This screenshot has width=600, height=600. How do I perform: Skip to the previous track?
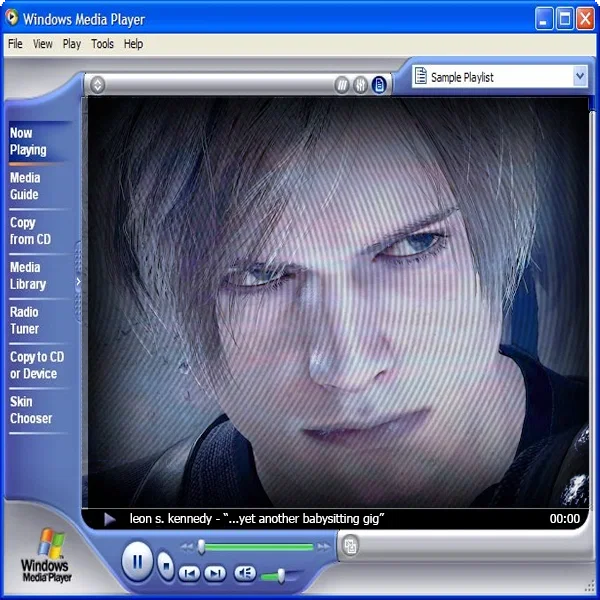click(x=189, y=573)
